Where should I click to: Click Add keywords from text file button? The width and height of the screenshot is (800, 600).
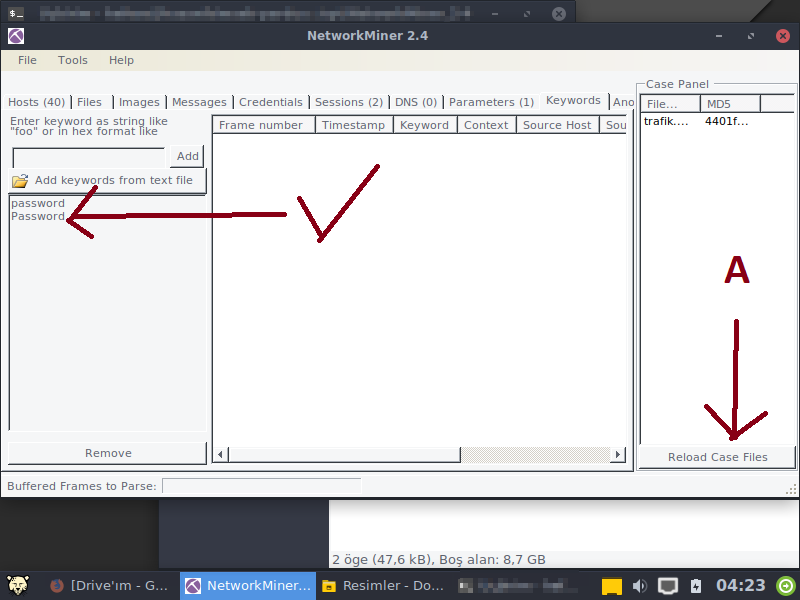108,181
